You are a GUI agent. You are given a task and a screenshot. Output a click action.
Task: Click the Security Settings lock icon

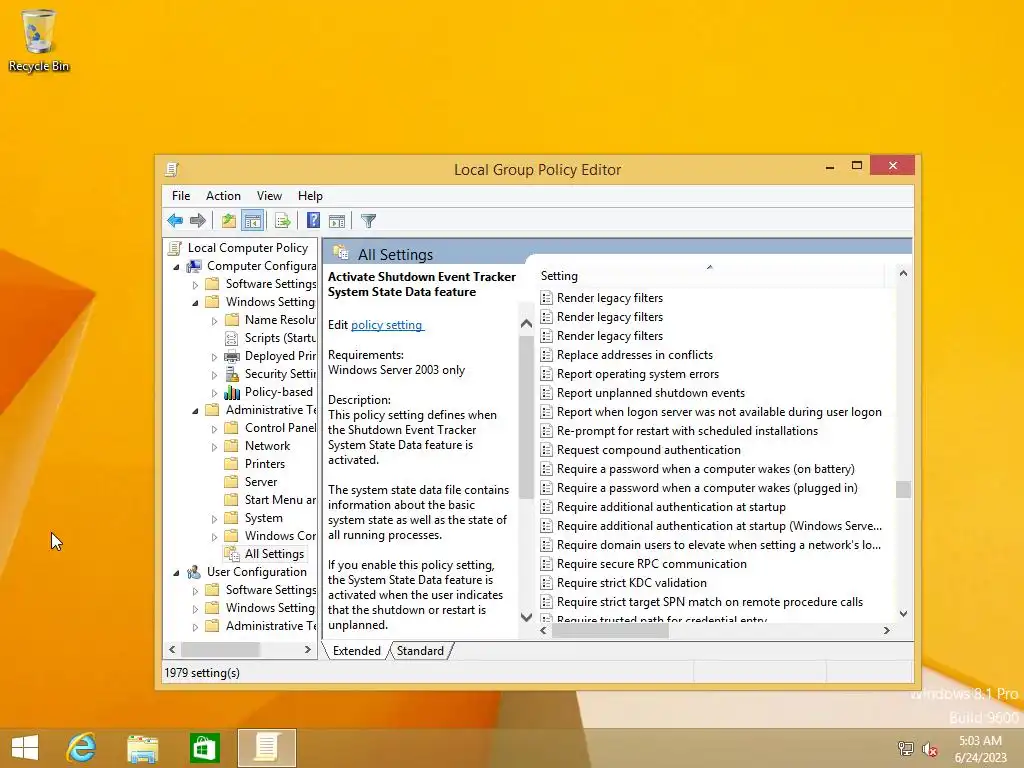pos(232,374)
